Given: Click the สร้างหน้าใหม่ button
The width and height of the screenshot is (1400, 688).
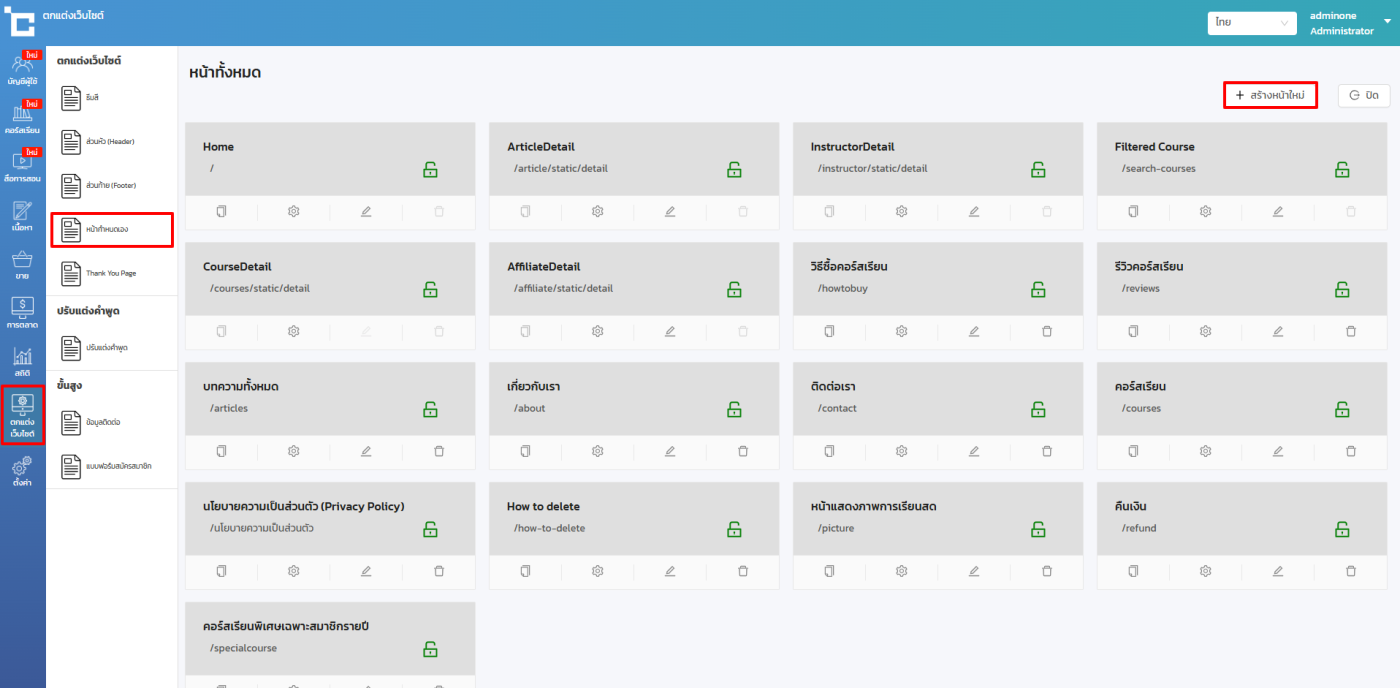Looking at the screenshot, I should click(1270, 95).
